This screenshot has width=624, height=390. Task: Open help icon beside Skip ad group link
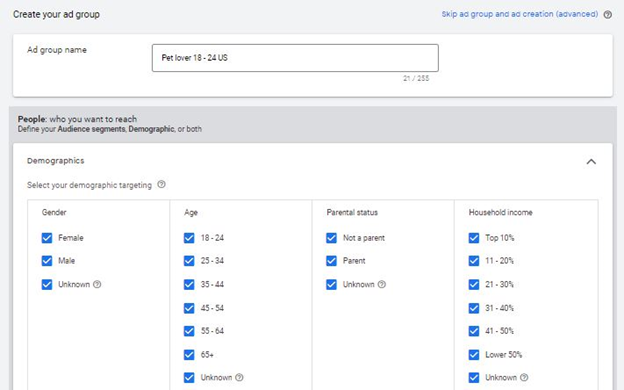coord(607,15)
